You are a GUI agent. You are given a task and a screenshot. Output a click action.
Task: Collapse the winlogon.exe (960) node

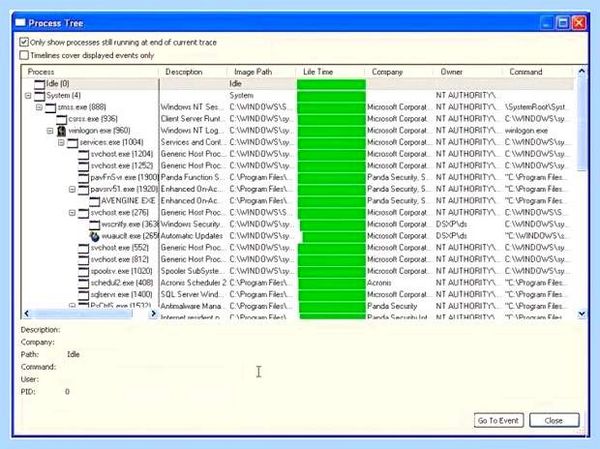[50, 131]
